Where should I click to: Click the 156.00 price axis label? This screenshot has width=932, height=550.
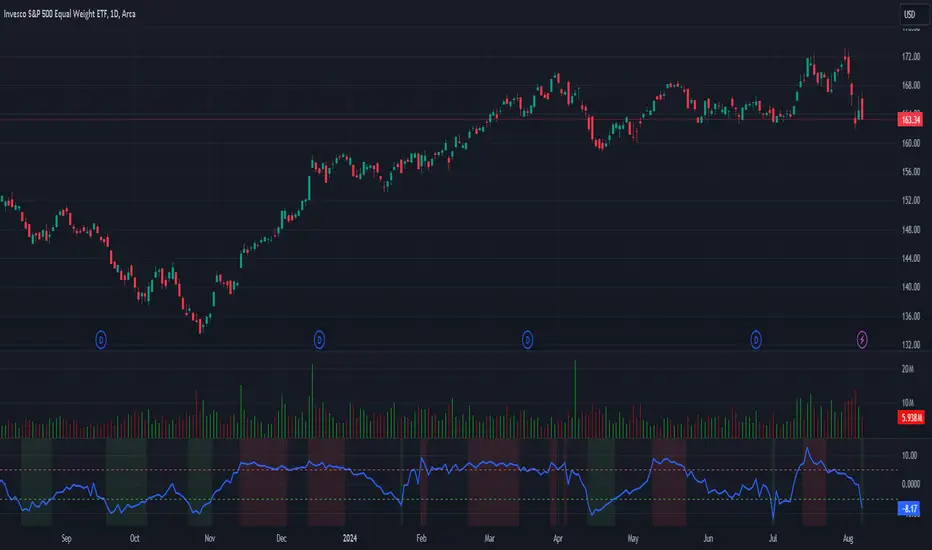(911, 171)
